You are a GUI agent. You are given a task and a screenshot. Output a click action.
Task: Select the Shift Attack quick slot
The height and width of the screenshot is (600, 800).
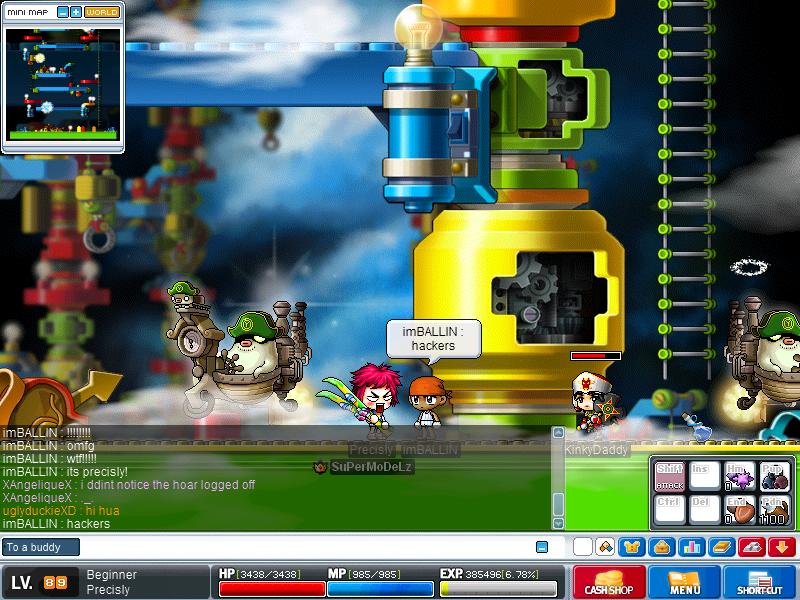669,477
